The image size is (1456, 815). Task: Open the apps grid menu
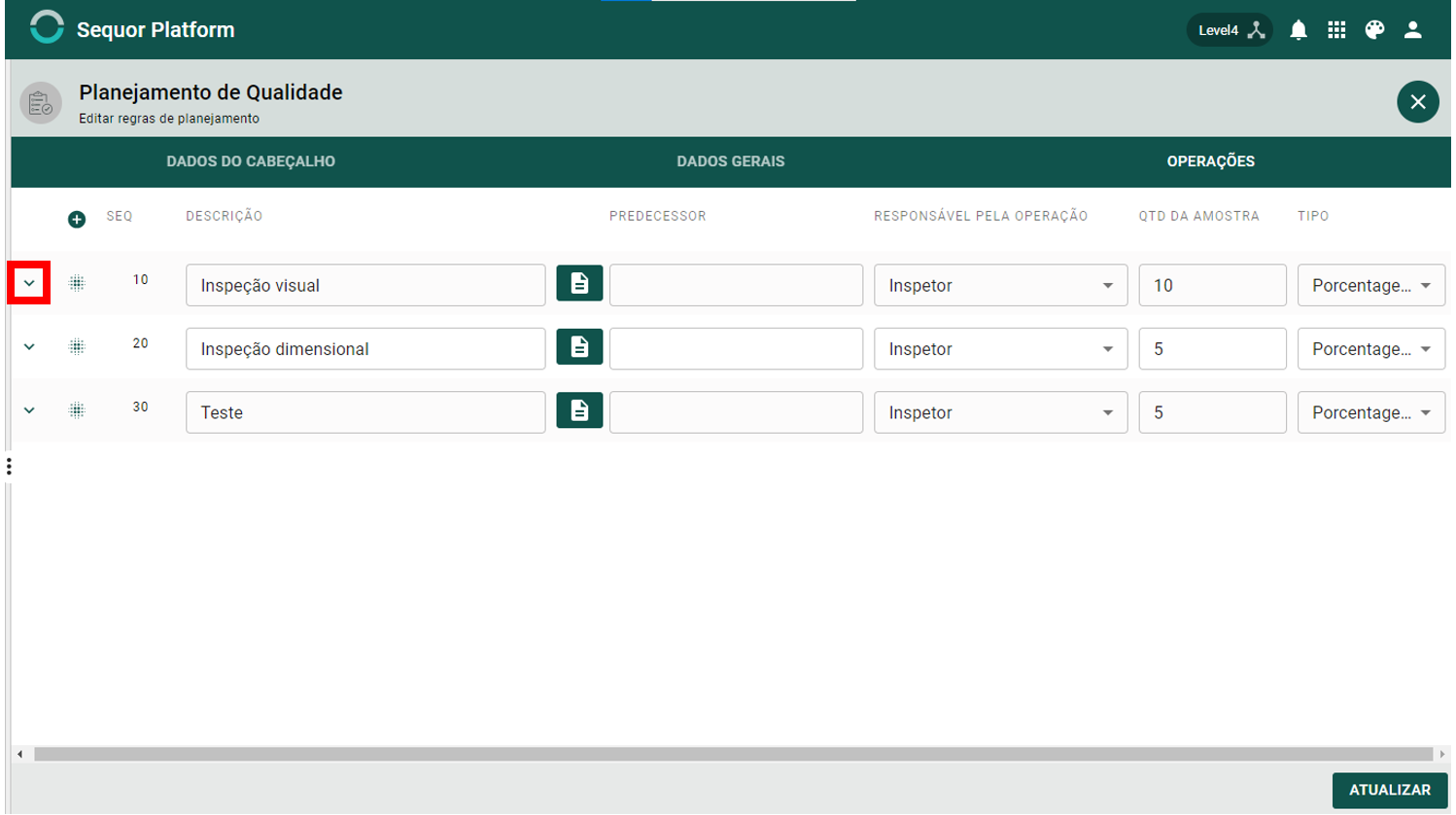click(1336, 30)
